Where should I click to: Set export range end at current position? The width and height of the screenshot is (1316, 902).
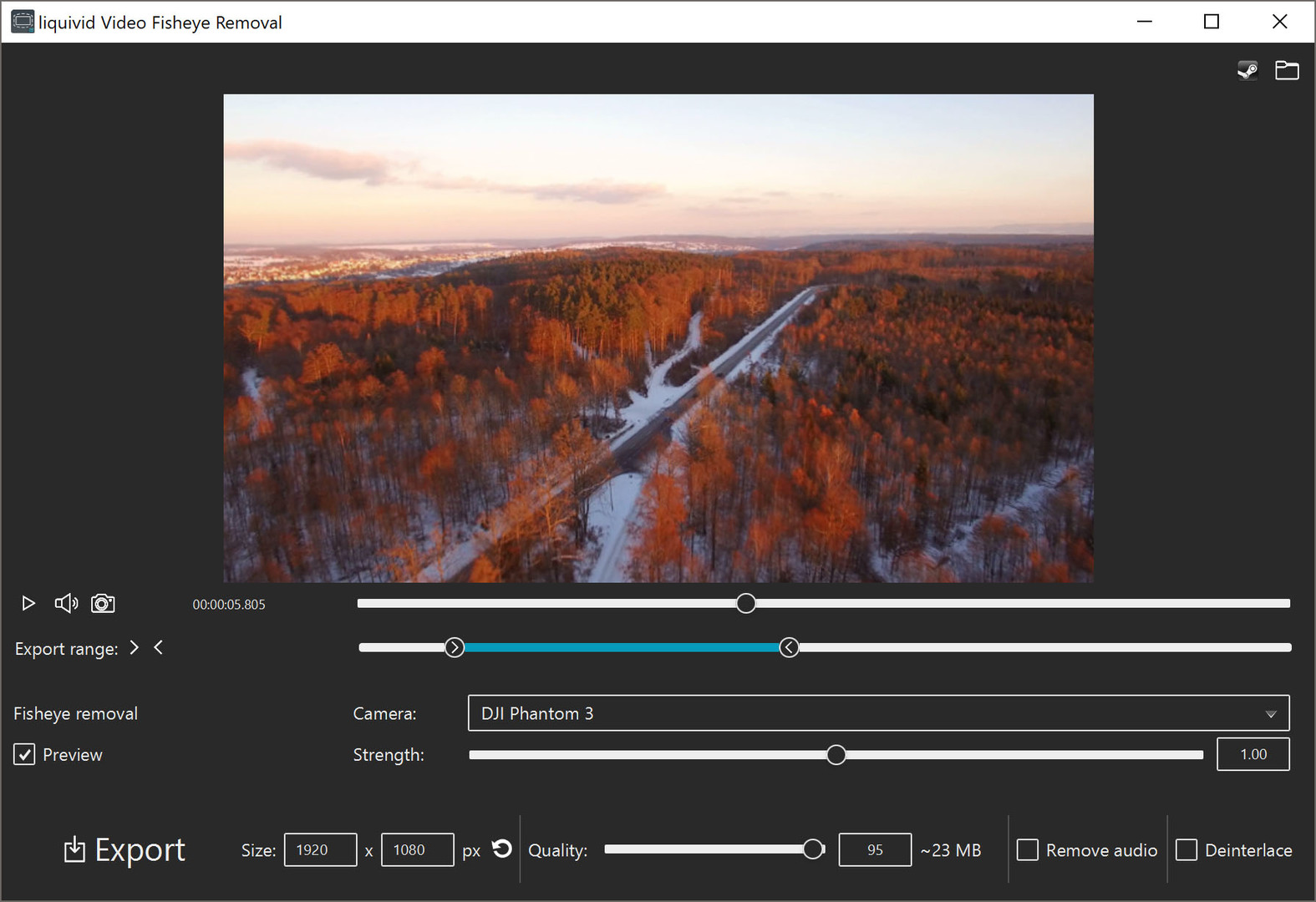158,647
